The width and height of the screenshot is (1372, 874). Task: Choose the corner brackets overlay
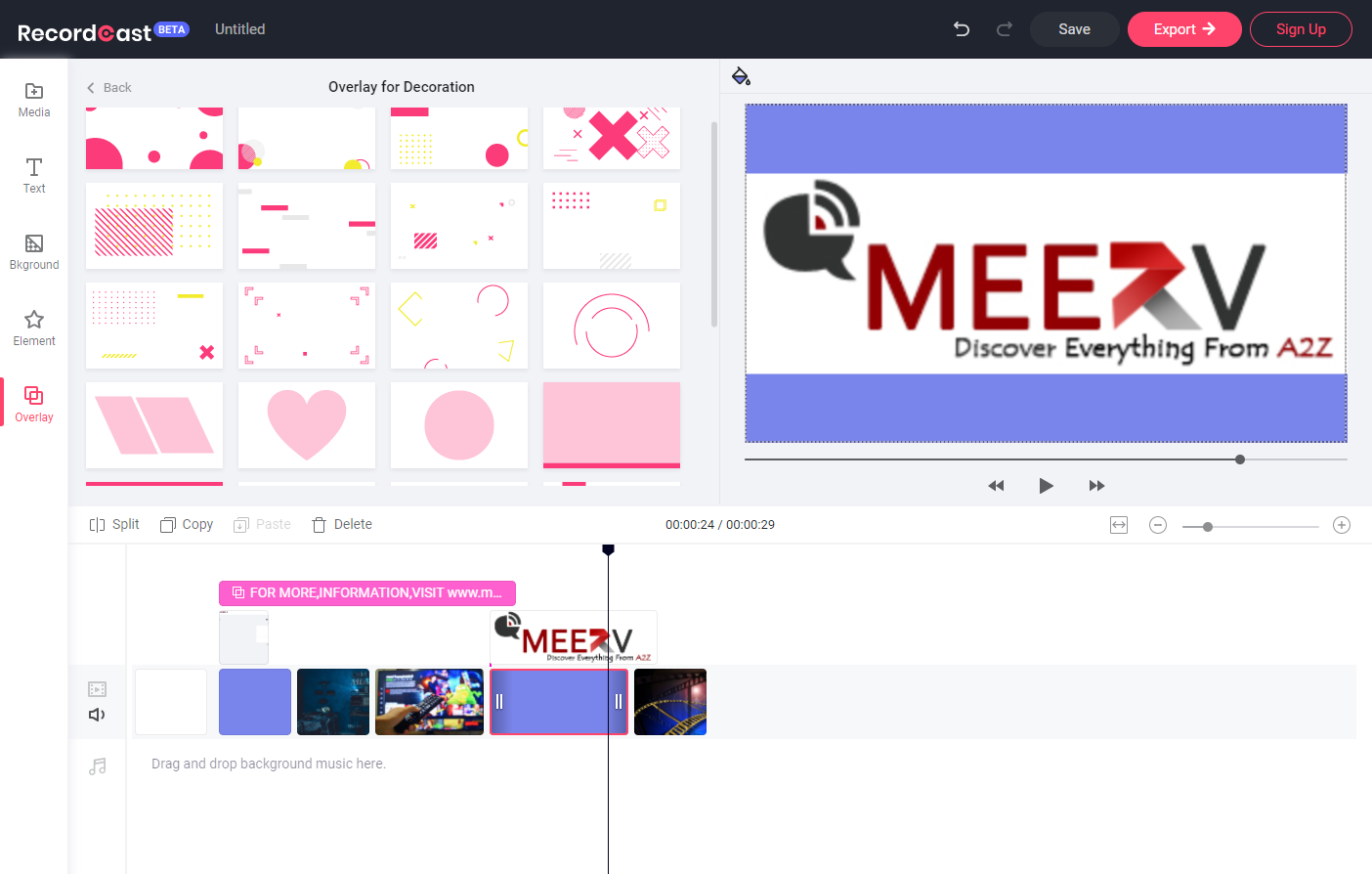(x=307, y=326)
